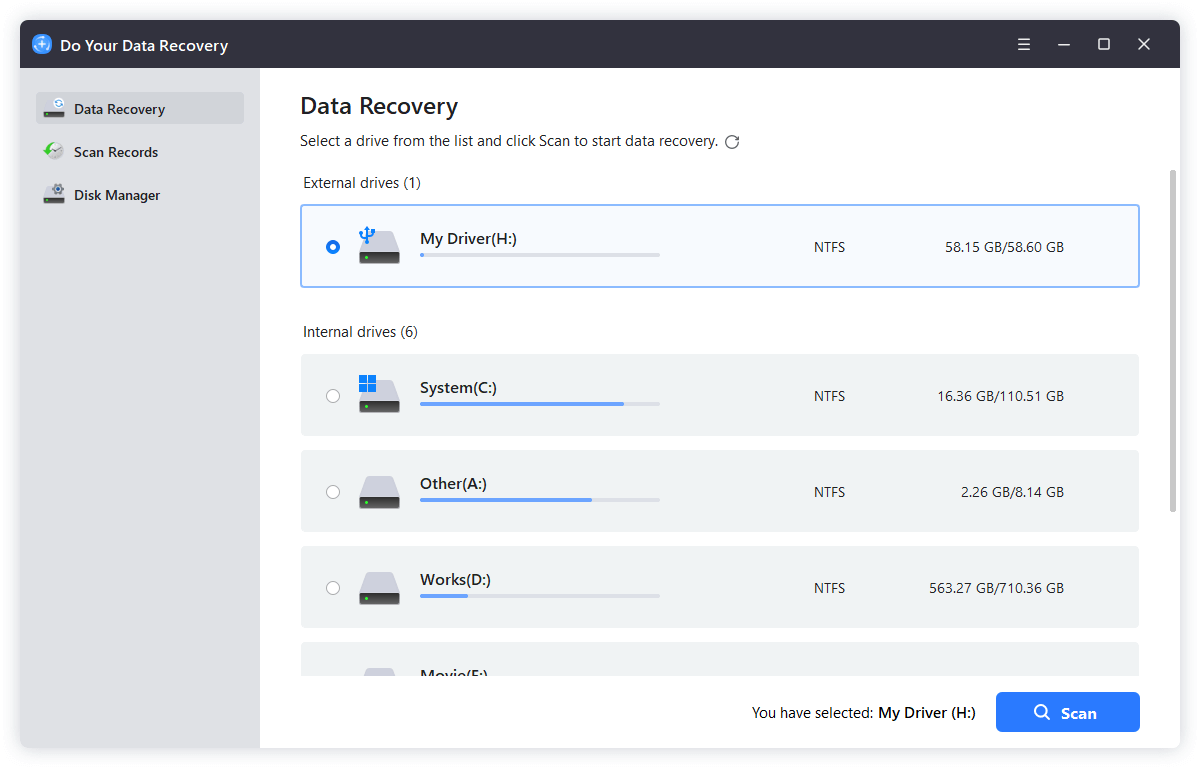Click the Works(D:) usage bar

tap(540, 596)
